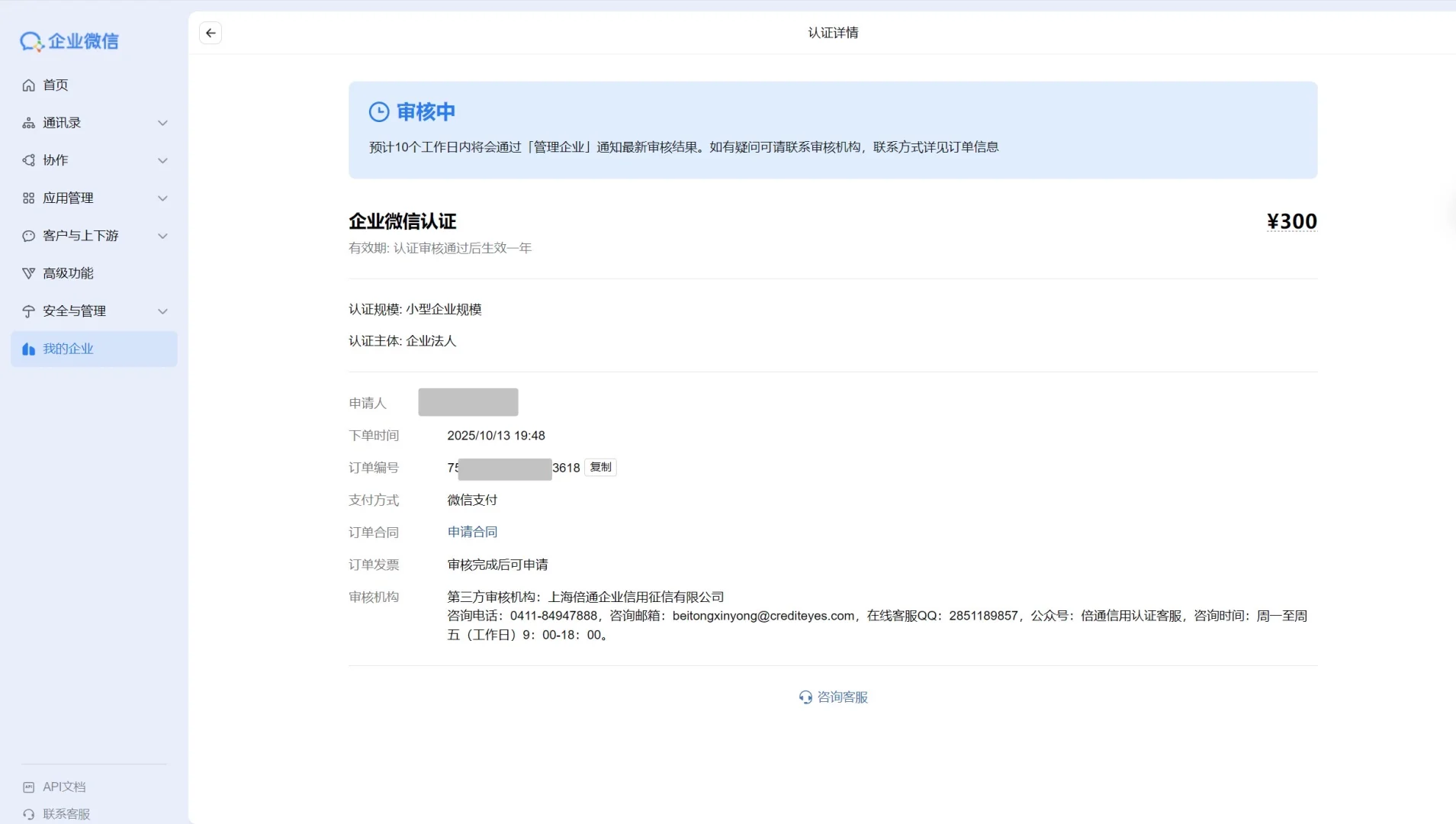Screen dimensions: 1456x824
Task: Click the 应用管理 grid icon
Action: (x=29, y=198)
